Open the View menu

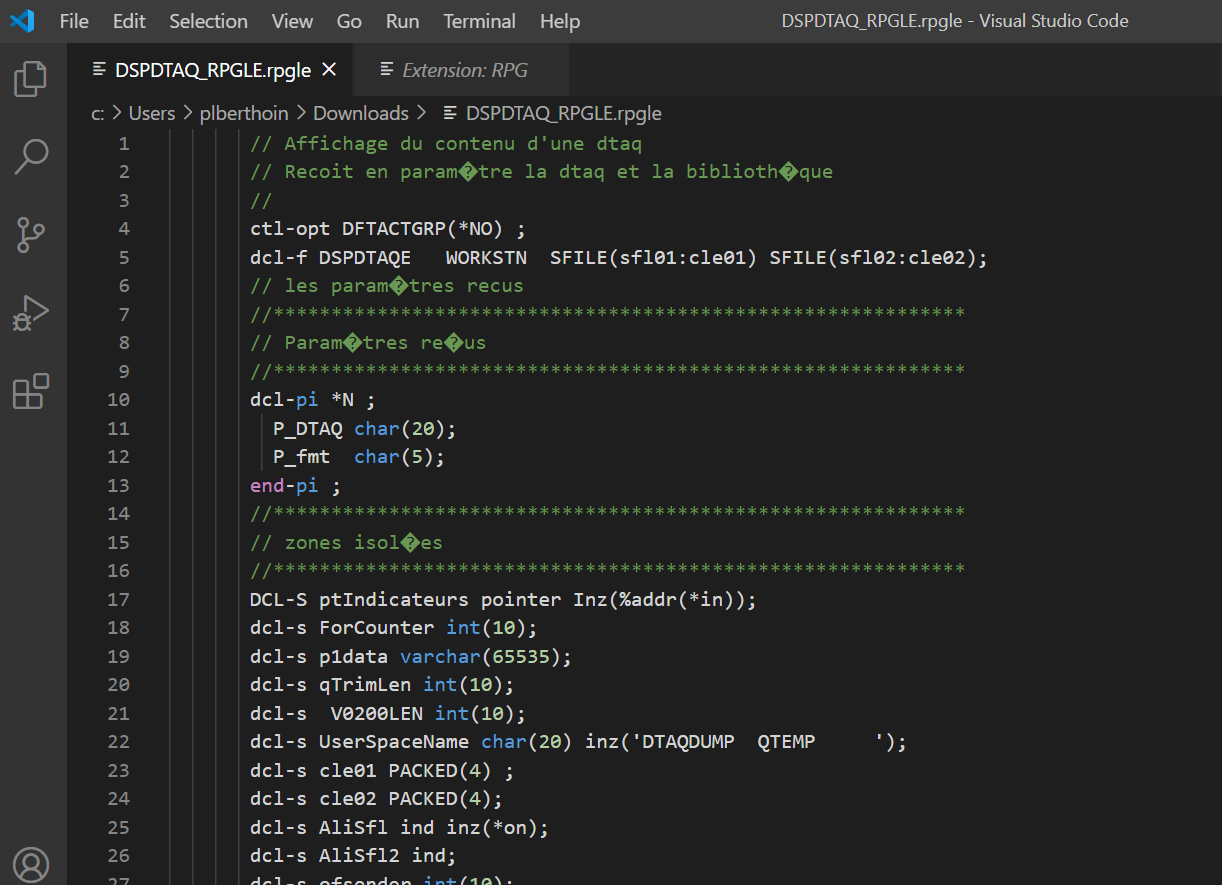(292, 21)
